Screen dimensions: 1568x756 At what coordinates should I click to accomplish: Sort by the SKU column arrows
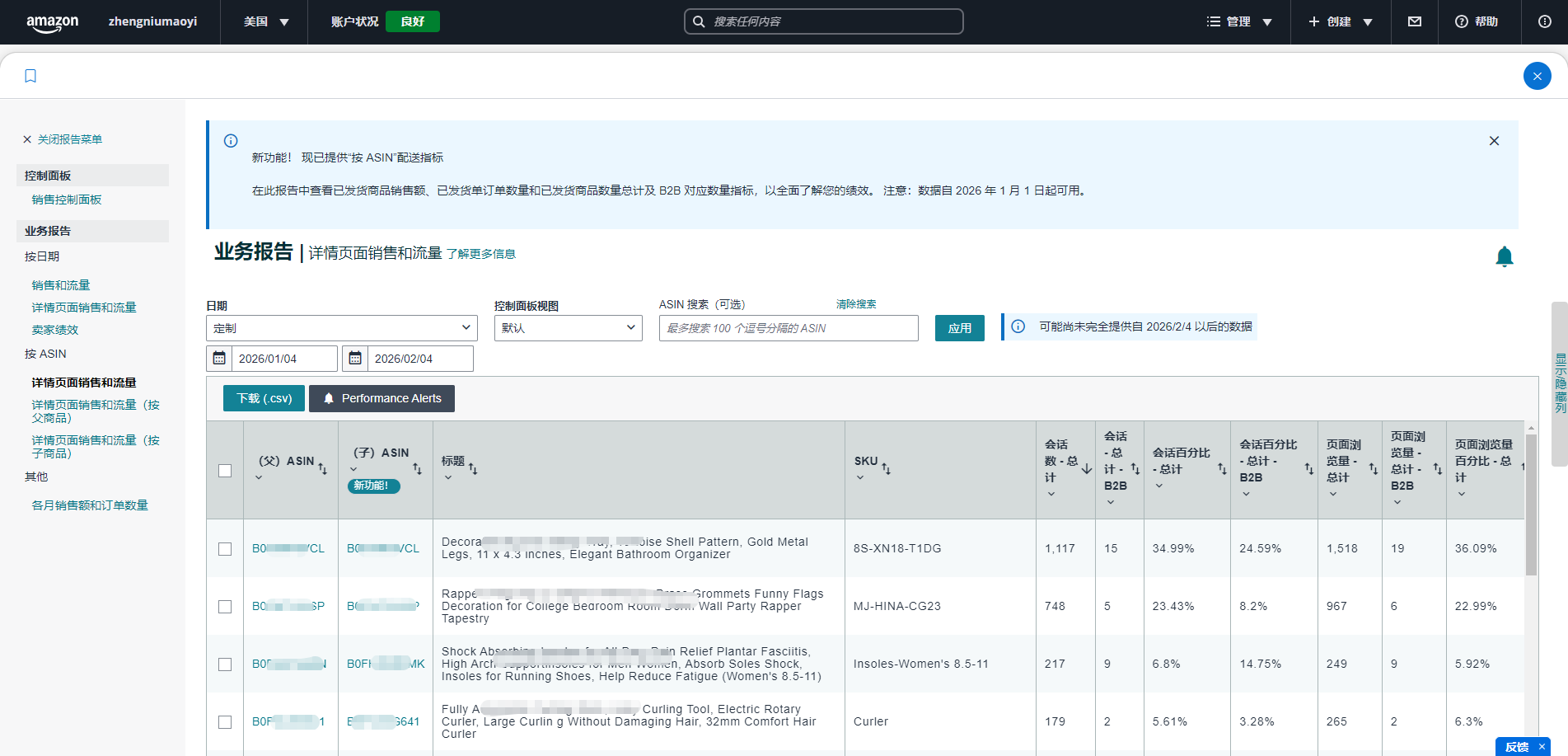[886, 468]
